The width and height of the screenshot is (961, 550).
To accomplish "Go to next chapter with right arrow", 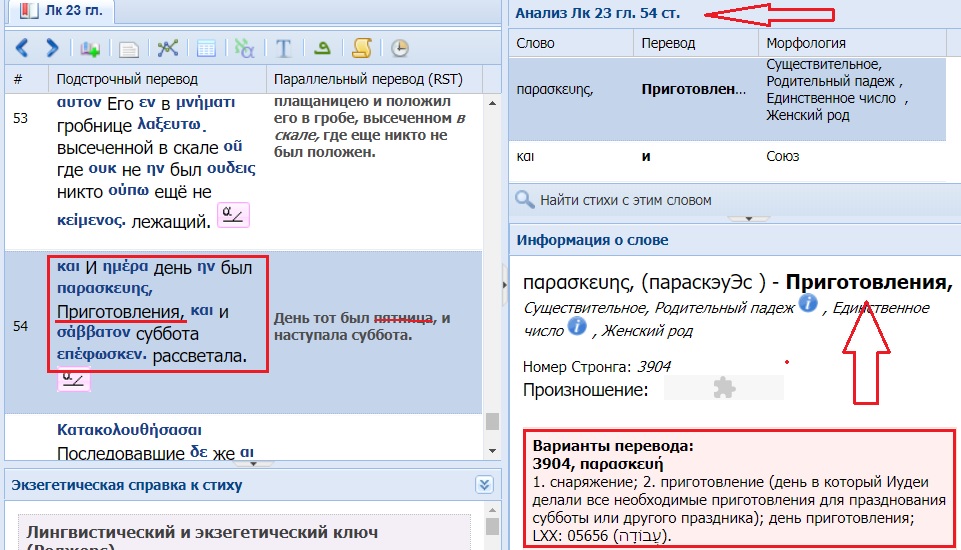I will point(52,48).
